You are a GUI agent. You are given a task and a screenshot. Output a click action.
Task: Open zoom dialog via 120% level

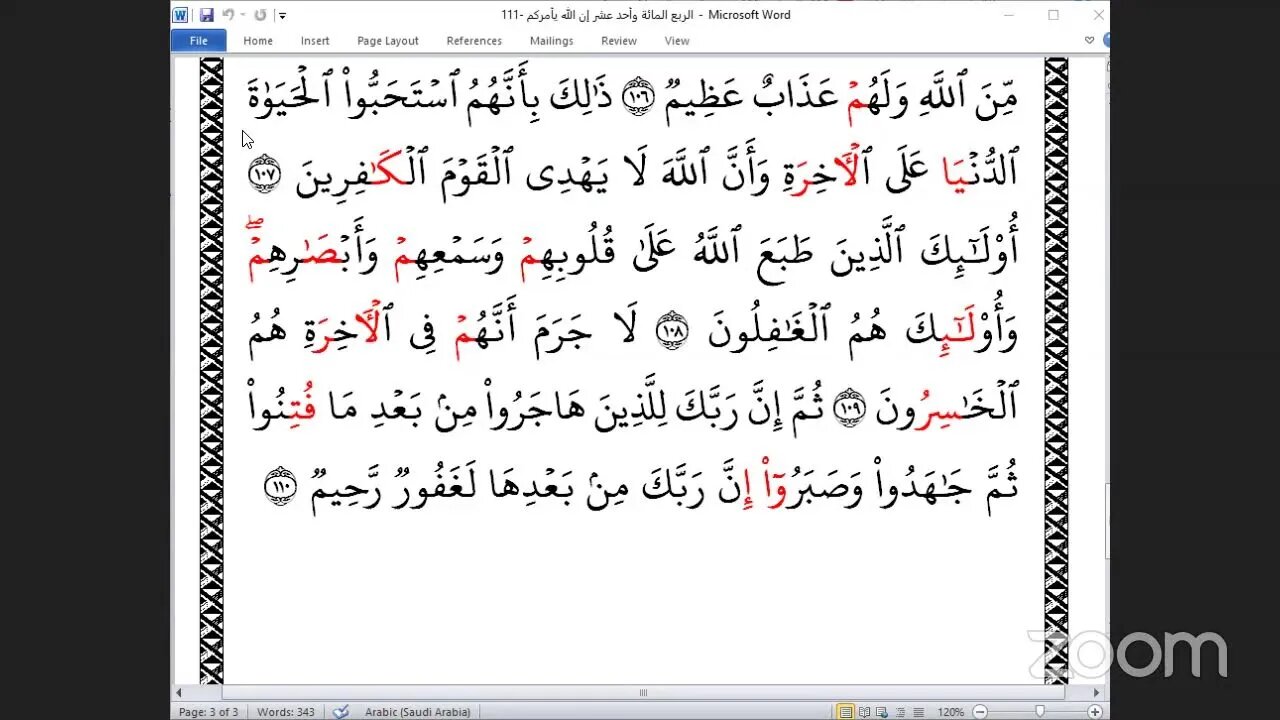coord(951,712)
